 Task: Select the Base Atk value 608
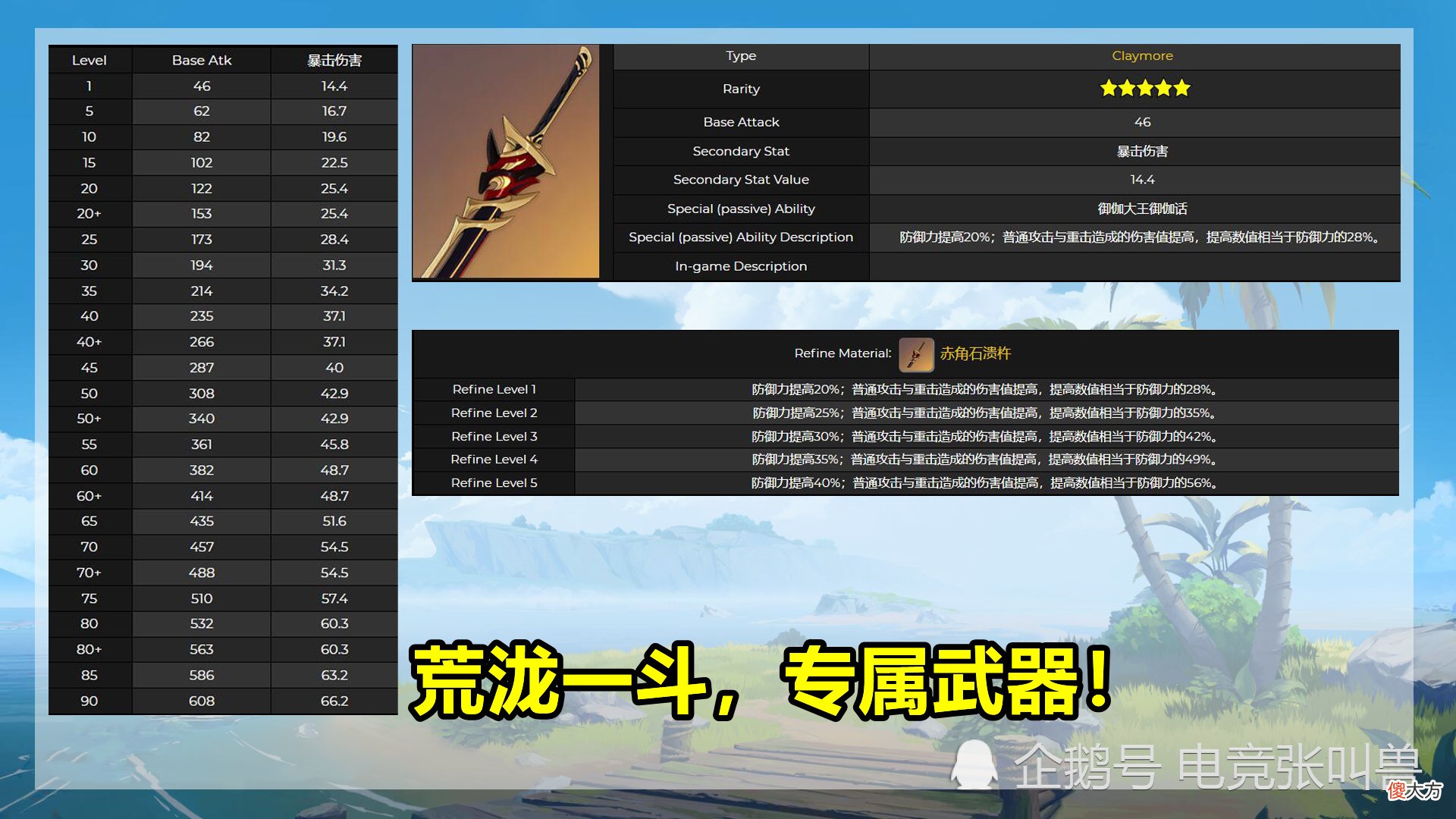pos(202,701)
